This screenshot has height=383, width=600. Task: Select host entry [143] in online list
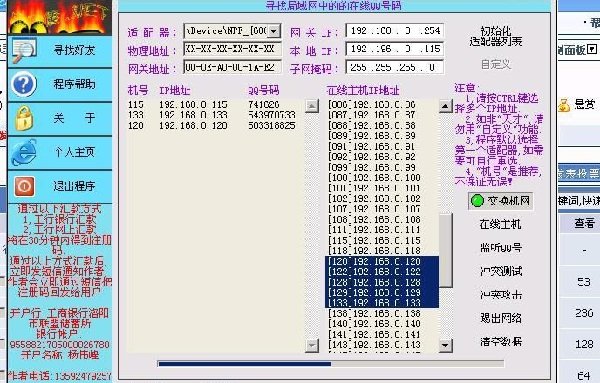click(x=382, y=345)
